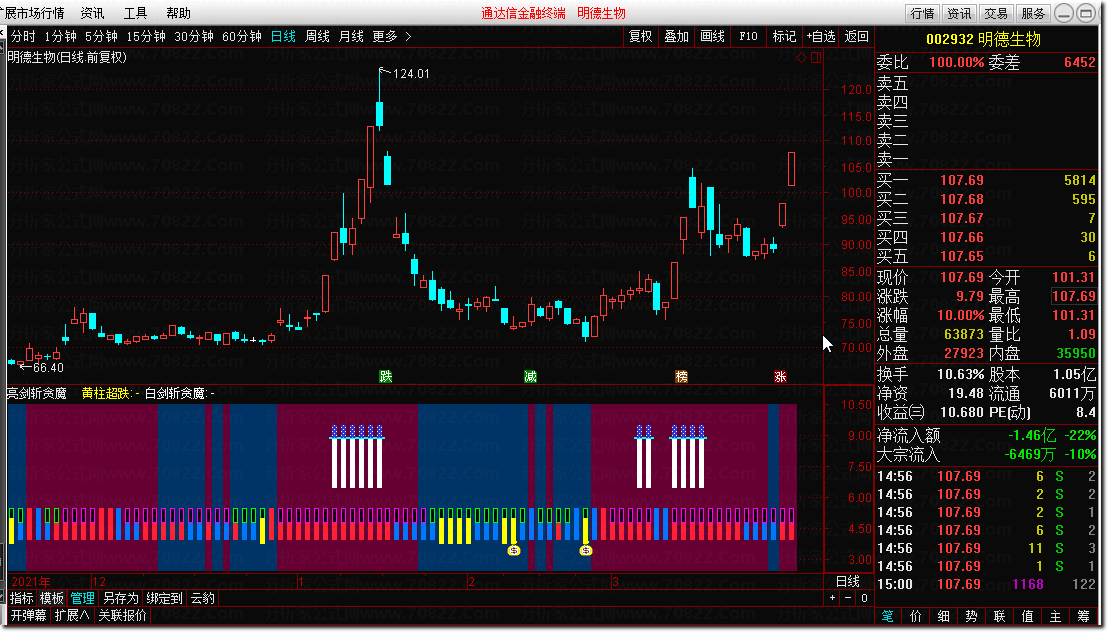Open the 帮助 menu
Image resolution: width=1110 pixels, height=633 pixels.
tap(178, 13)
